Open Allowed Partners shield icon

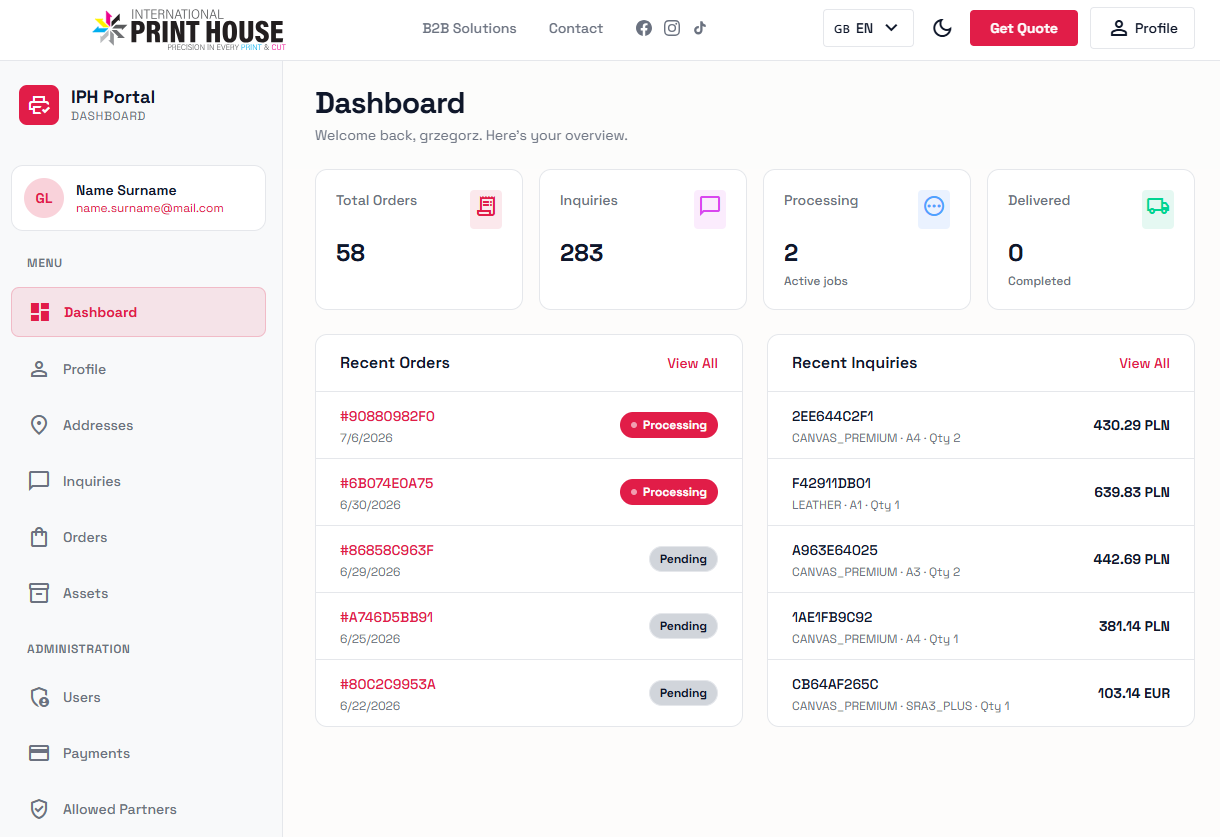[39, 809]
